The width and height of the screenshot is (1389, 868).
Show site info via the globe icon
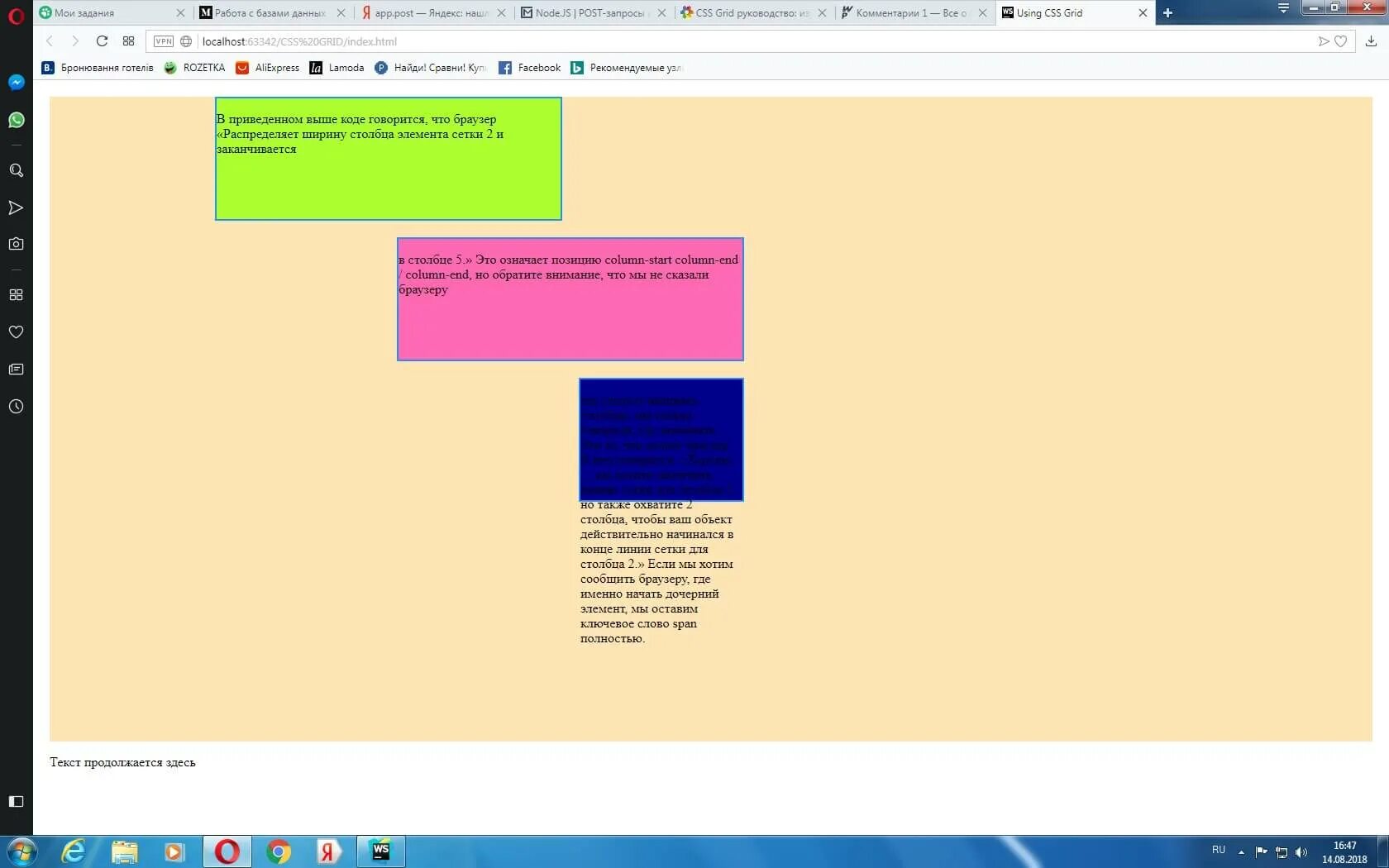(x=186, y=41)
